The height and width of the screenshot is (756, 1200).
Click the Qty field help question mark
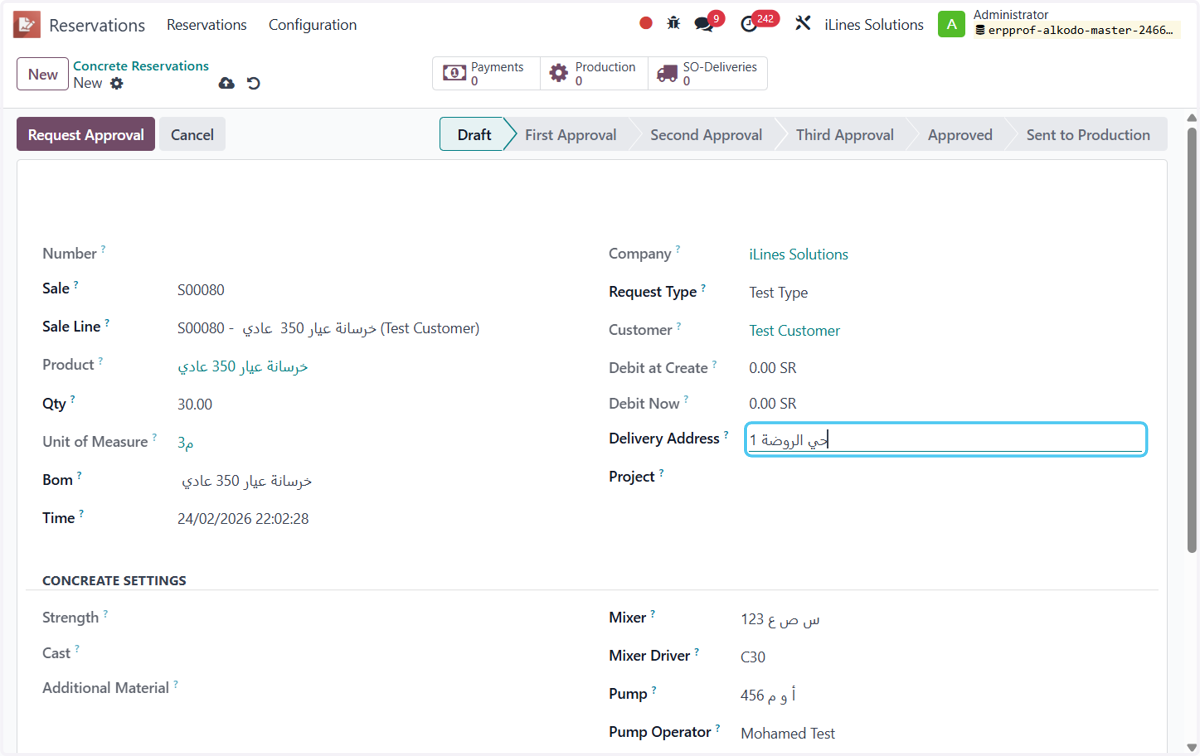(72, 400)
